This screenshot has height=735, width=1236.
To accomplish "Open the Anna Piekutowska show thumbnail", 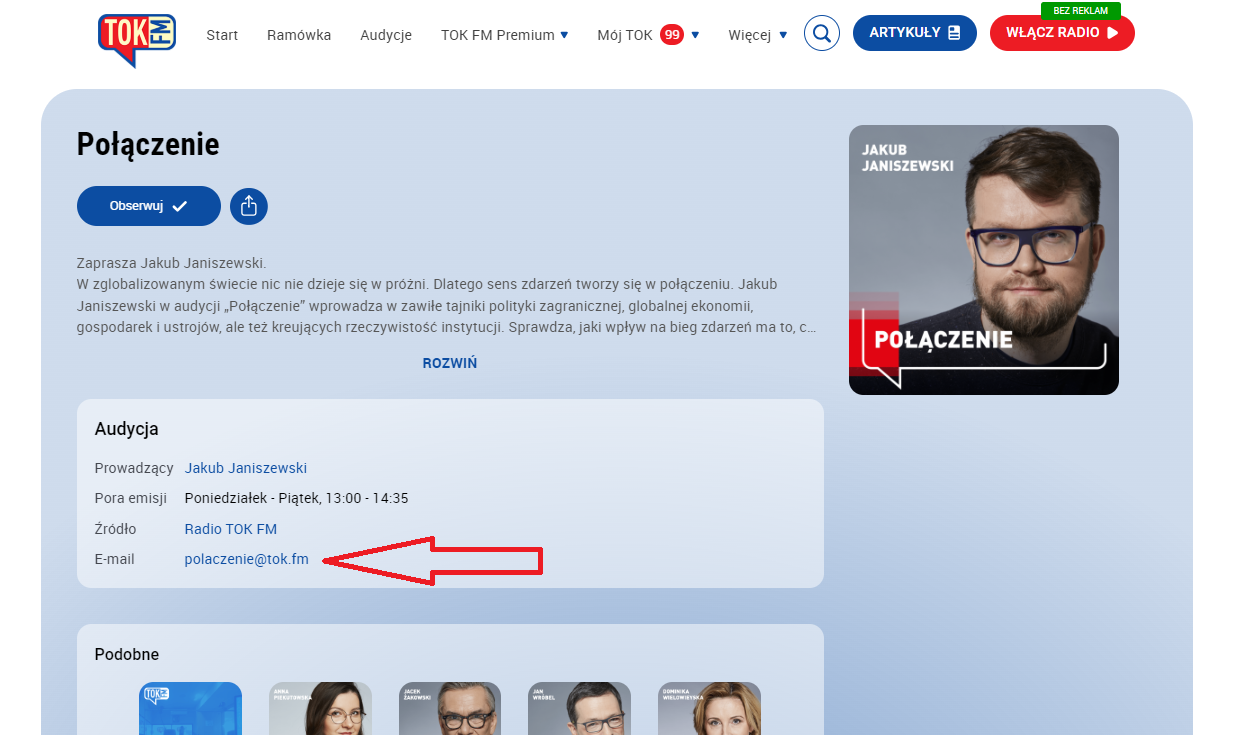I will pos(320,708).
